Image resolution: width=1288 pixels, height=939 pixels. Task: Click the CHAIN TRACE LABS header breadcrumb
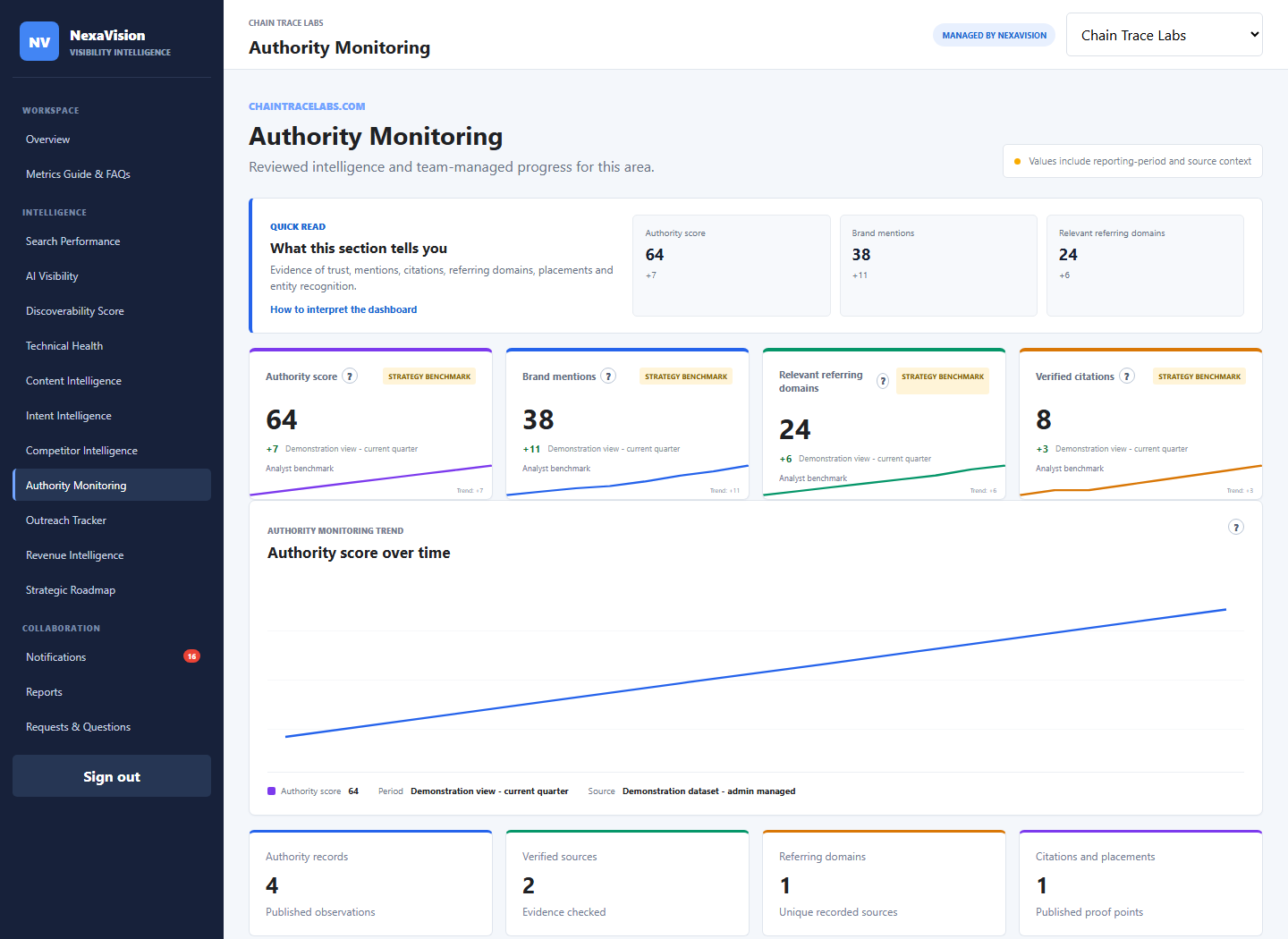coord(286,23)
